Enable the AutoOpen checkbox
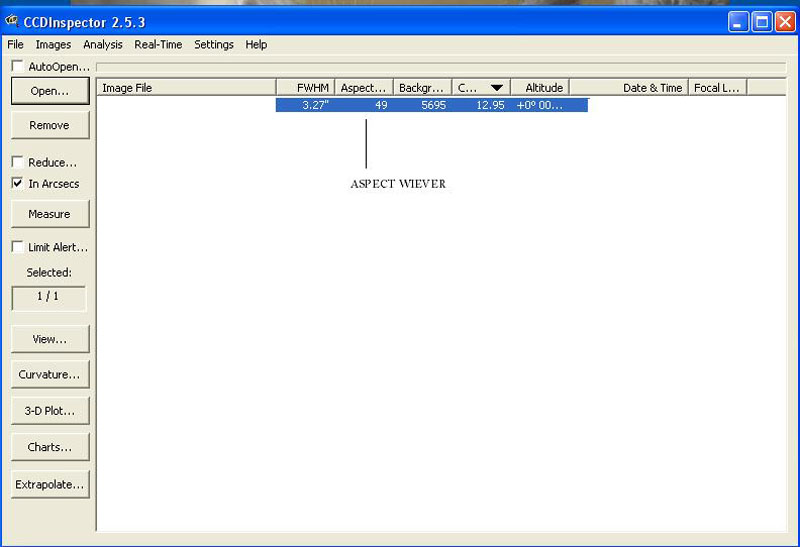The height and width of the screenshot is (547, 800). click(x=17, y=66)
